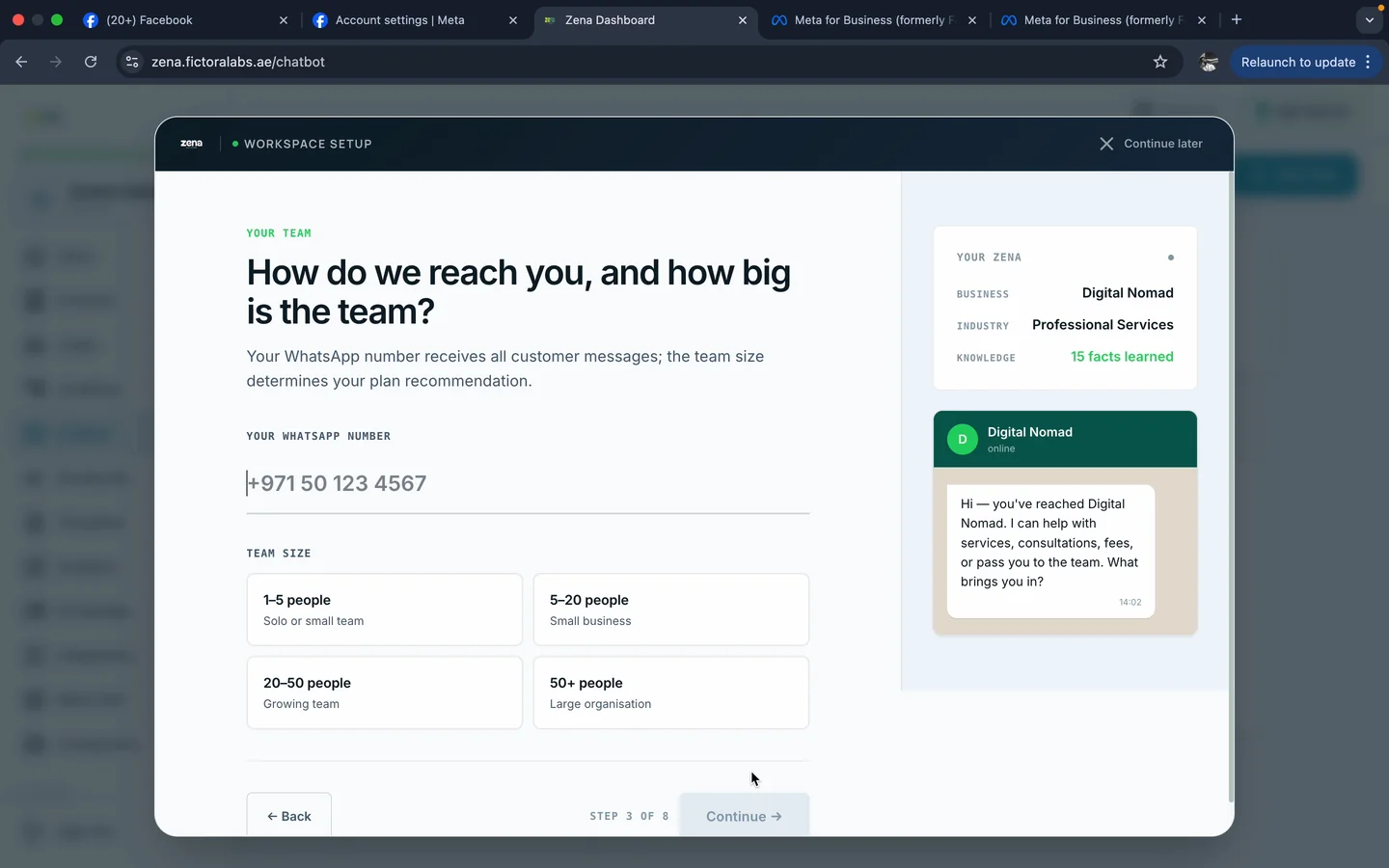Open the site information icon
Viewport: 1389px width, 868px height.
coord(132,62)
